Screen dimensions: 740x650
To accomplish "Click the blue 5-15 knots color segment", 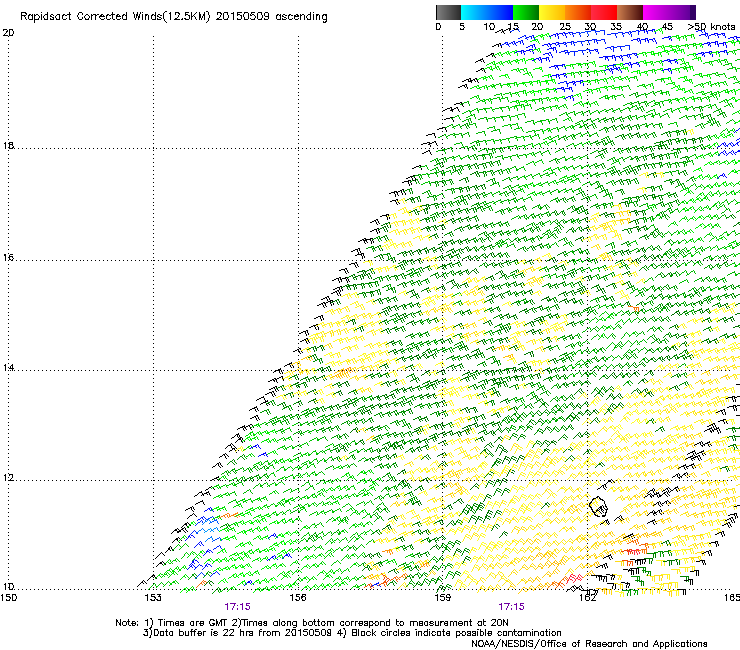I will coord(487,12).
